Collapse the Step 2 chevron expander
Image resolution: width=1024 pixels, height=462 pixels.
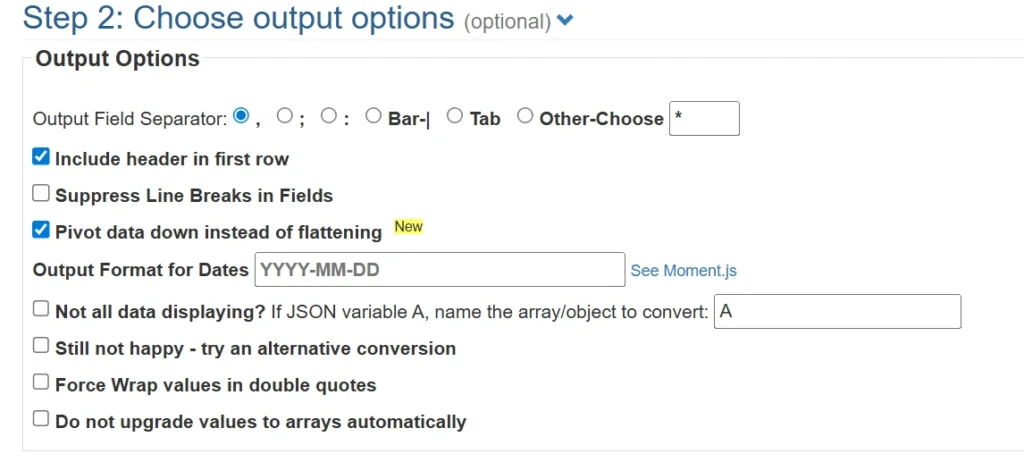point(565,20)
